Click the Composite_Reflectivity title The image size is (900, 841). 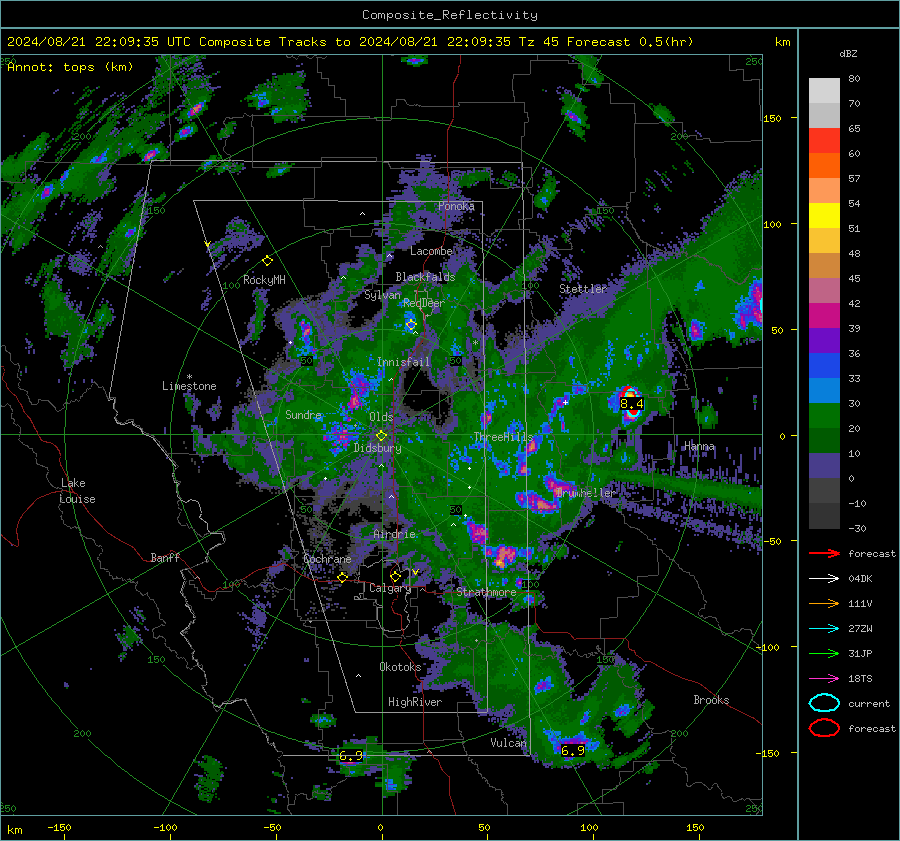click(x=449, y=15)
